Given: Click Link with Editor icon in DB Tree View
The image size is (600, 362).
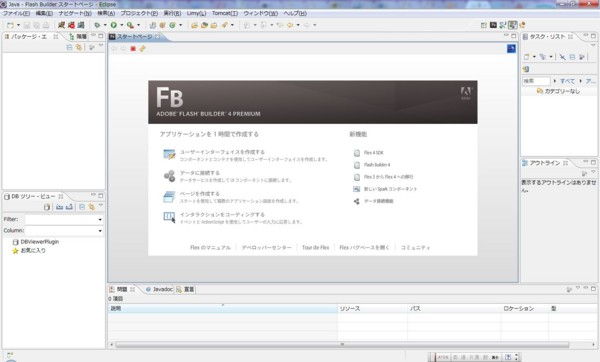Looking at the screenshot, I should (91, 207).
